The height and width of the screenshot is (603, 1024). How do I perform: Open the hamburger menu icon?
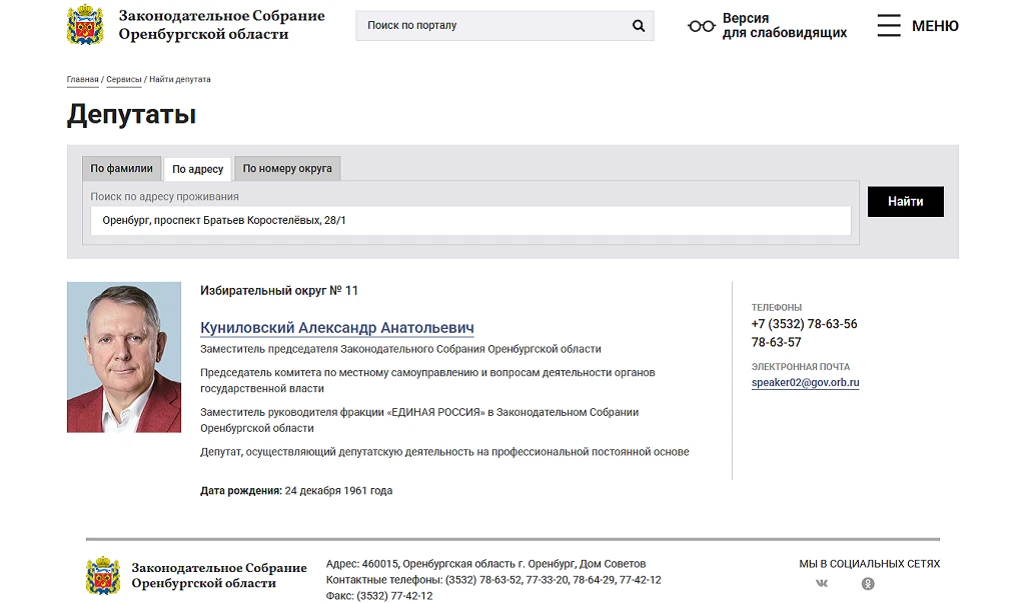888,25
